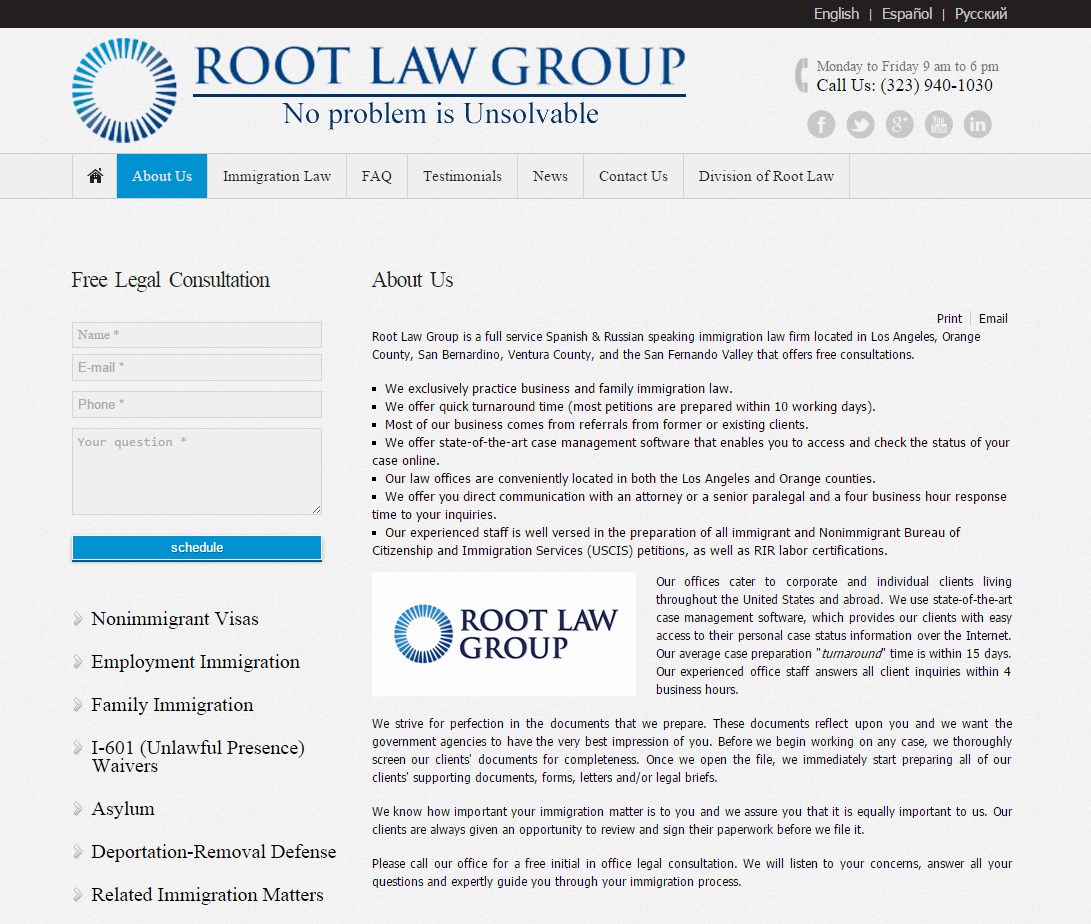Switch to the Testimonials tab
The width and height of the screenshot is (1091, 924).
tap(462, 175)
